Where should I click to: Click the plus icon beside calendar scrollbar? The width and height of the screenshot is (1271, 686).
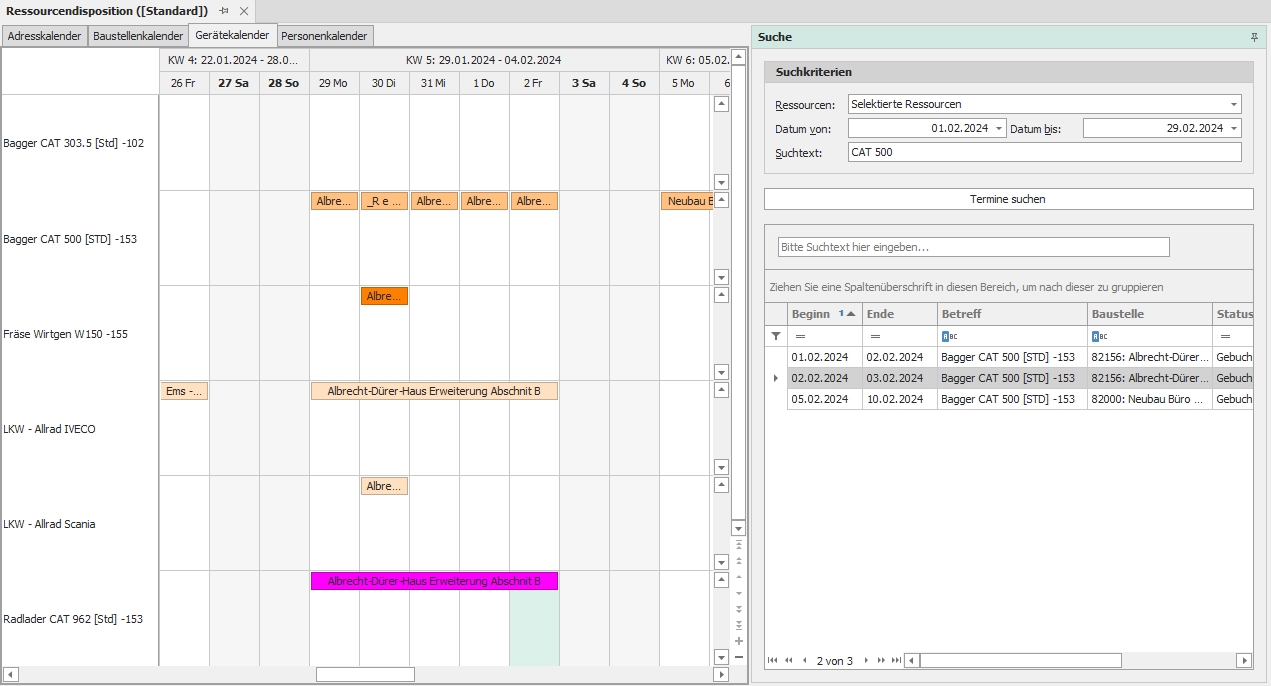(x=739, y=641)
